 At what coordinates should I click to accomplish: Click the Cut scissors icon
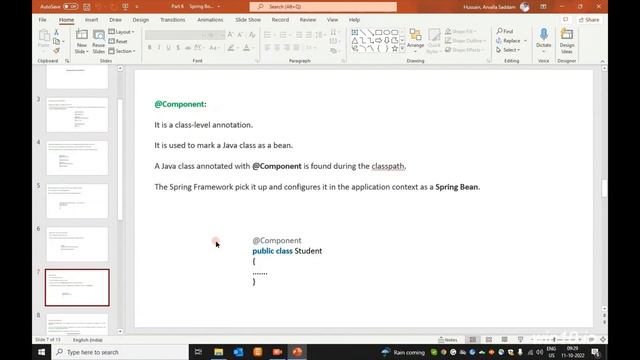pyautogui.click(x=57, y=32)
